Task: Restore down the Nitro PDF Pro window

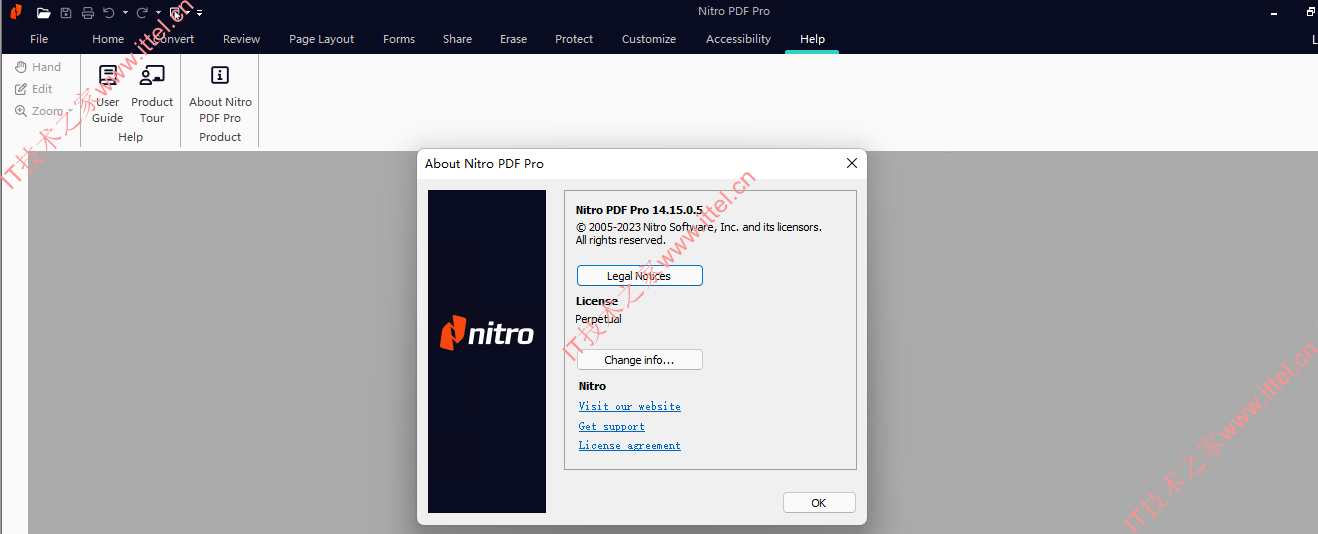Action: (1310, 12)
